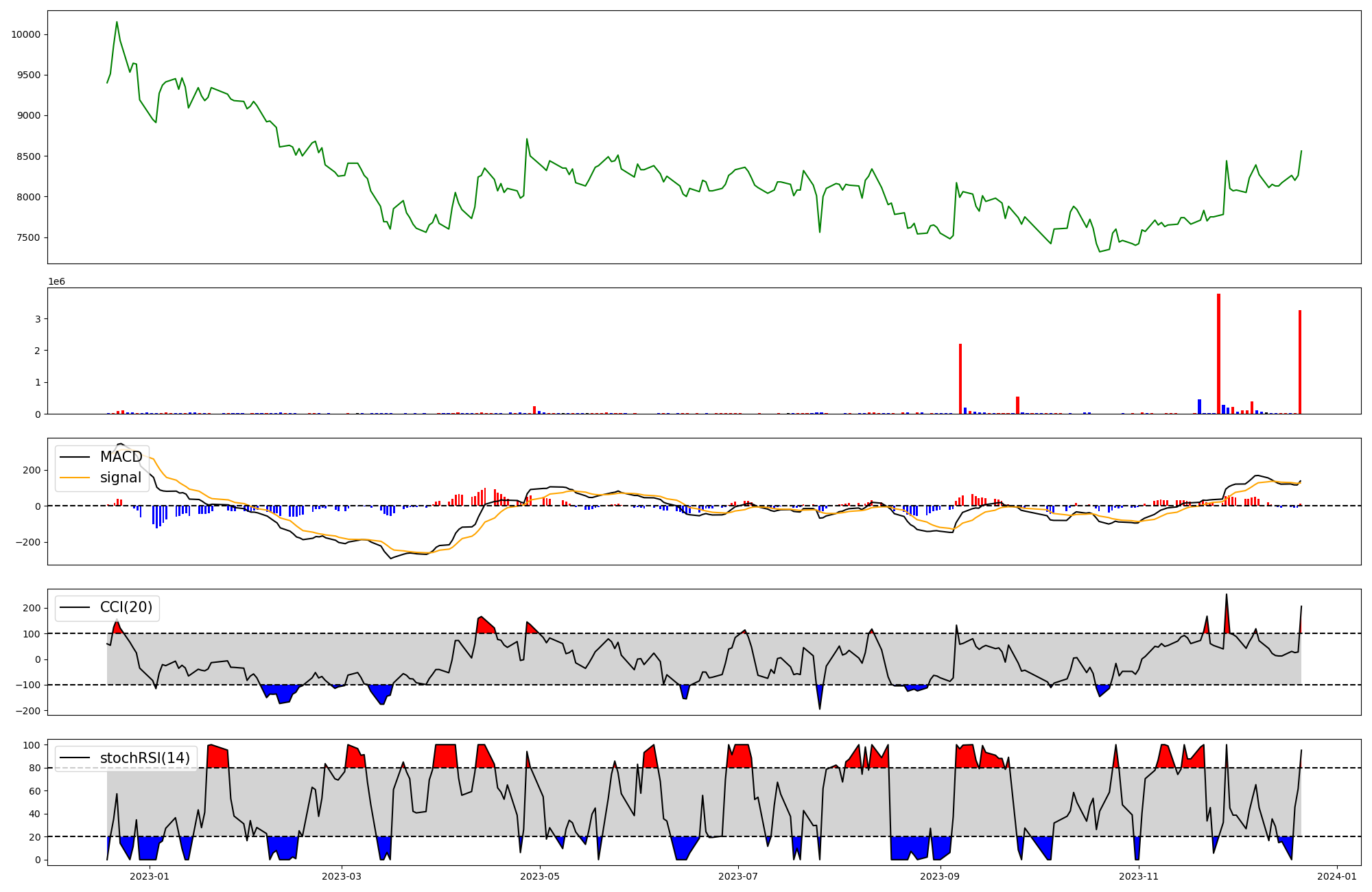Click the tallest red volume bar

tap(1218, 353)
